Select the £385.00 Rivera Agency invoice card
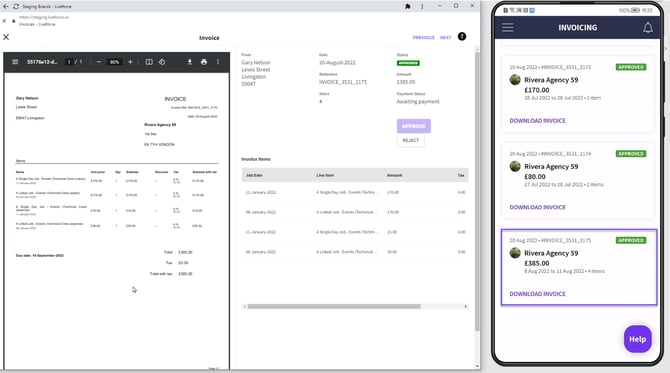Screen dimensions: 670x373 tap(579, 267)
